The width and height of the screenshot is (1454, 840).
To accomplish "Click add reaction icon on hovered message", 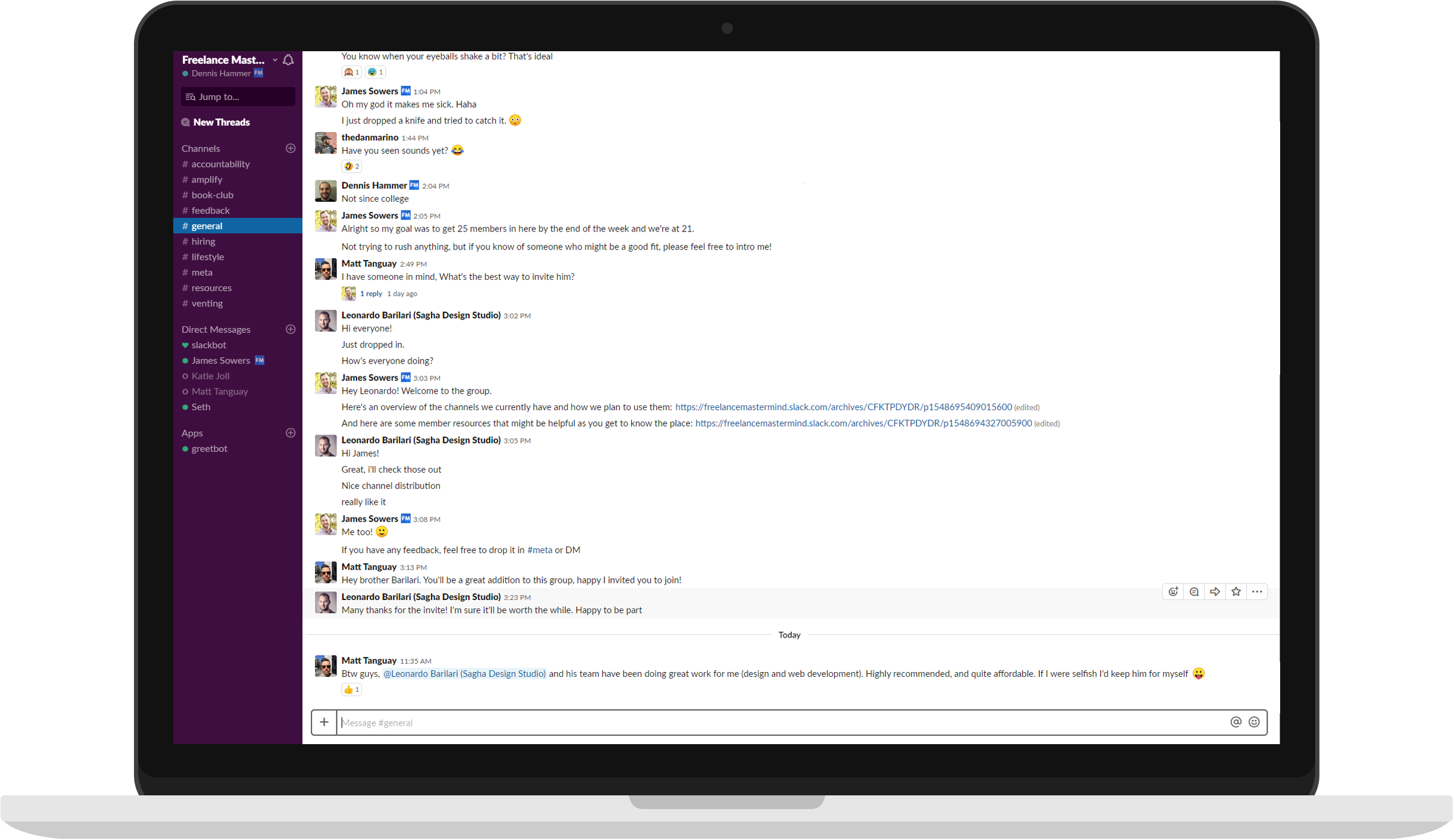I will (1174, 592).
